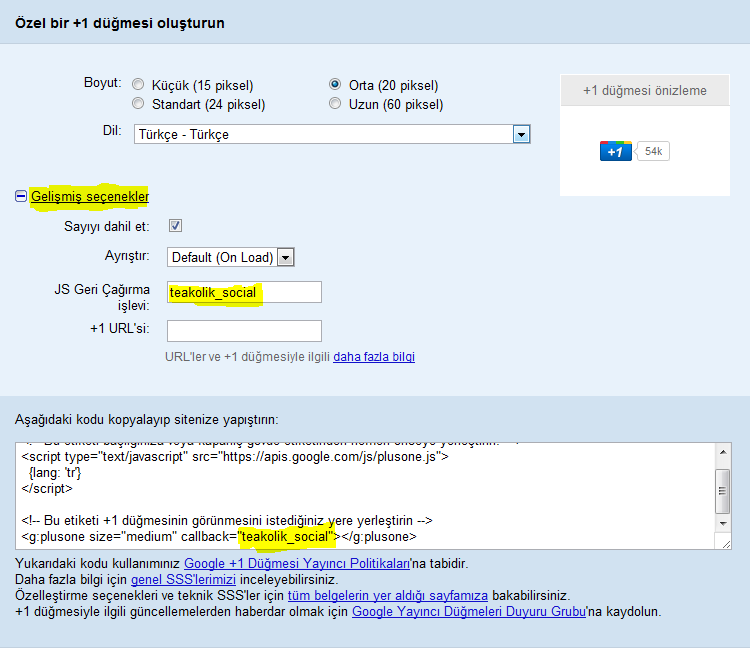Click Gelişmiş seçenekler link
This screenshot has height=648, width=750.
pyautogui.click(x=90, y=196)
